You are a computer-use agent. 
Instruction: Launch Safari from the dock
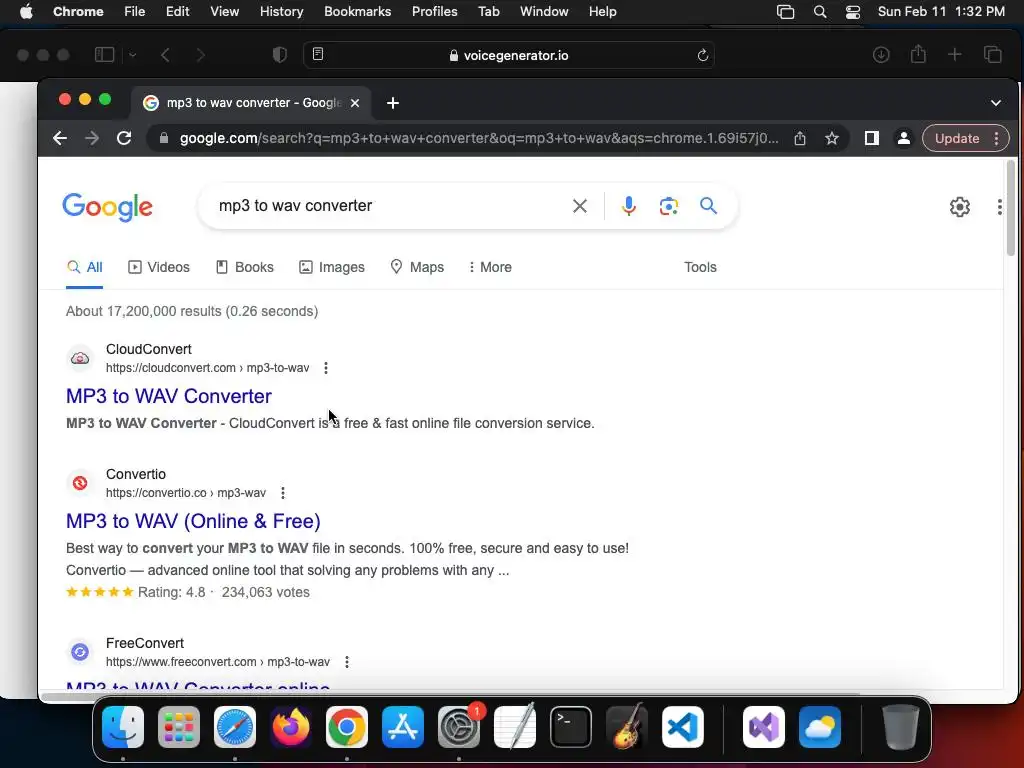coord(235,727)
